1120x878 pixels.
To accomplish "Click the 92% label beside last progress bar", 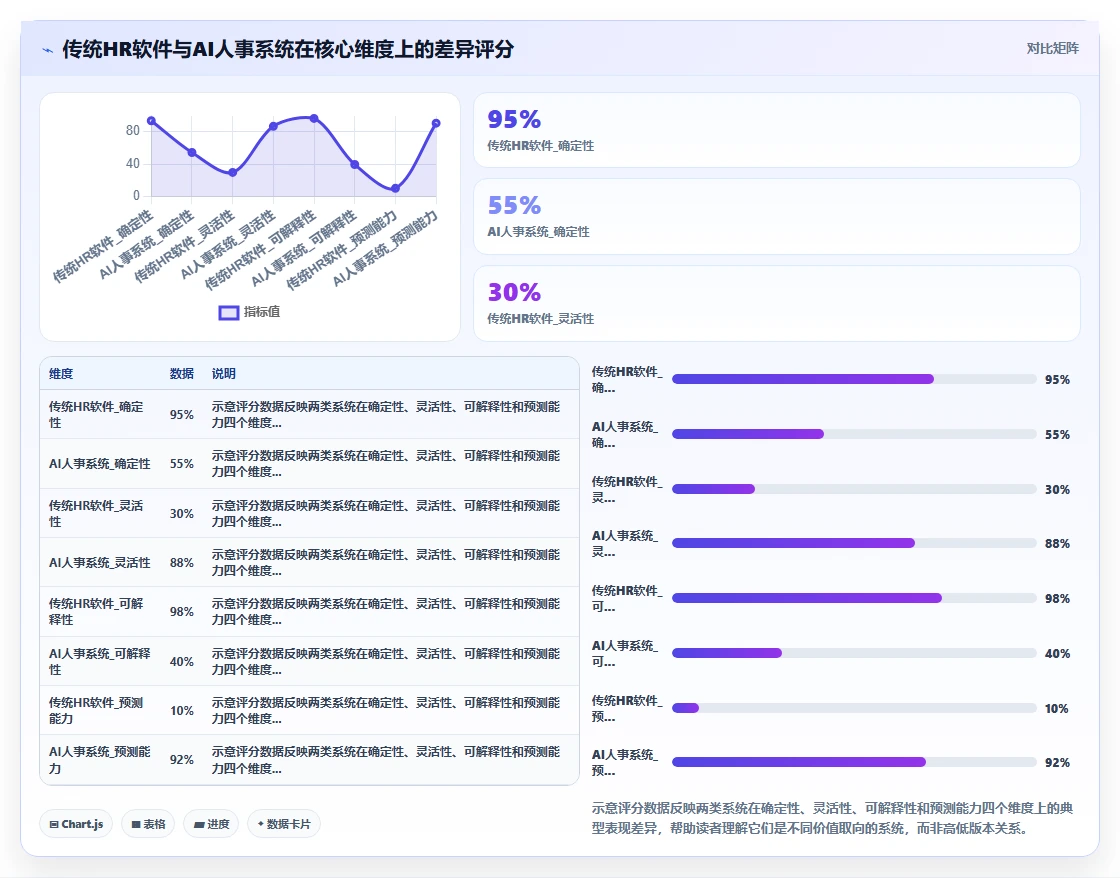I will (1057, 763).
